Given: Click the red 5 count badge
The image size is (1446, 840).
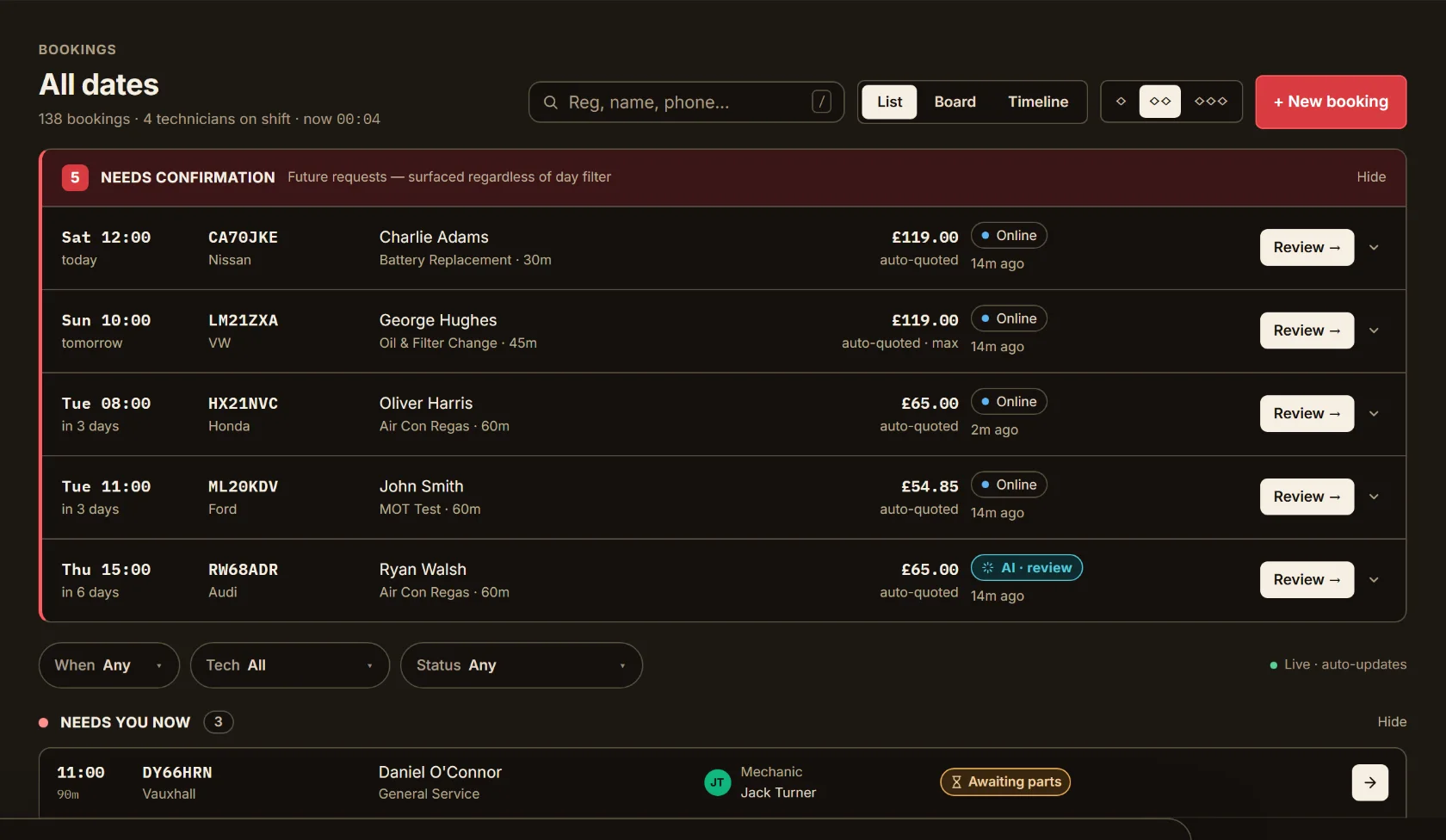Looking at the screenshot, I should (75, 177).
